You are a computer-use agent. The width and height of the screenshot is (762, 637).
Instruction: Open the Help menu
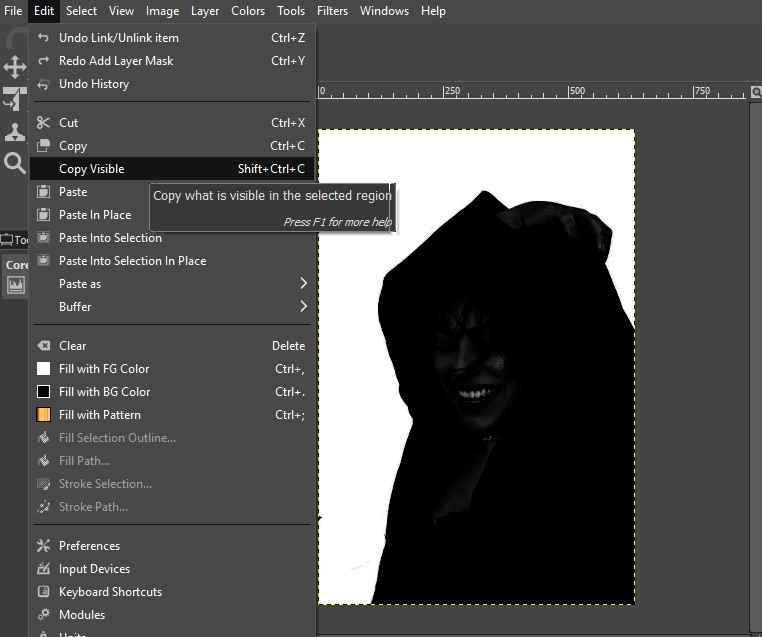click(433, 11)
